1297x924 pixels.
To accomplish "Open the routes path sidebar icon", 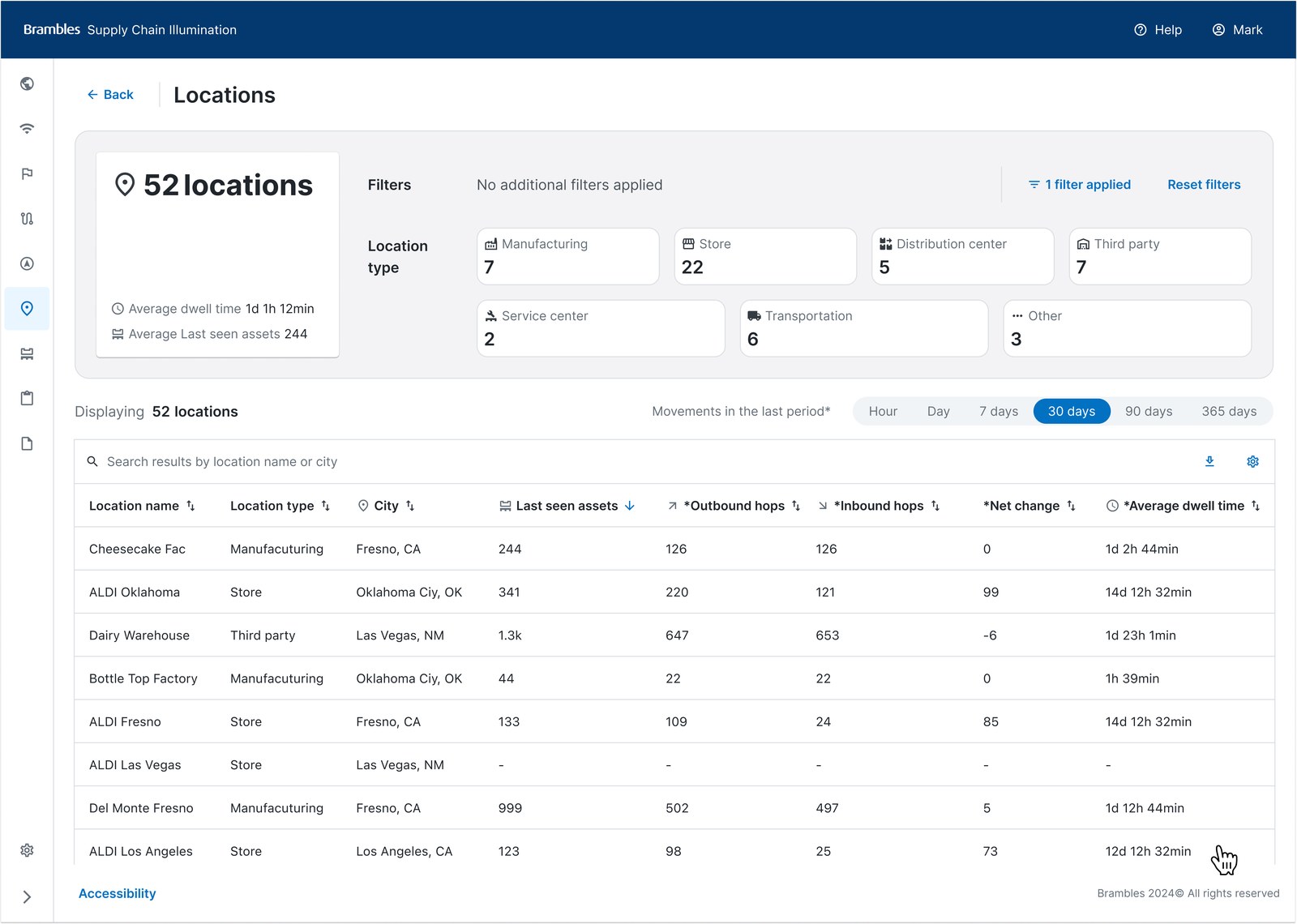I will click(27, 219).
